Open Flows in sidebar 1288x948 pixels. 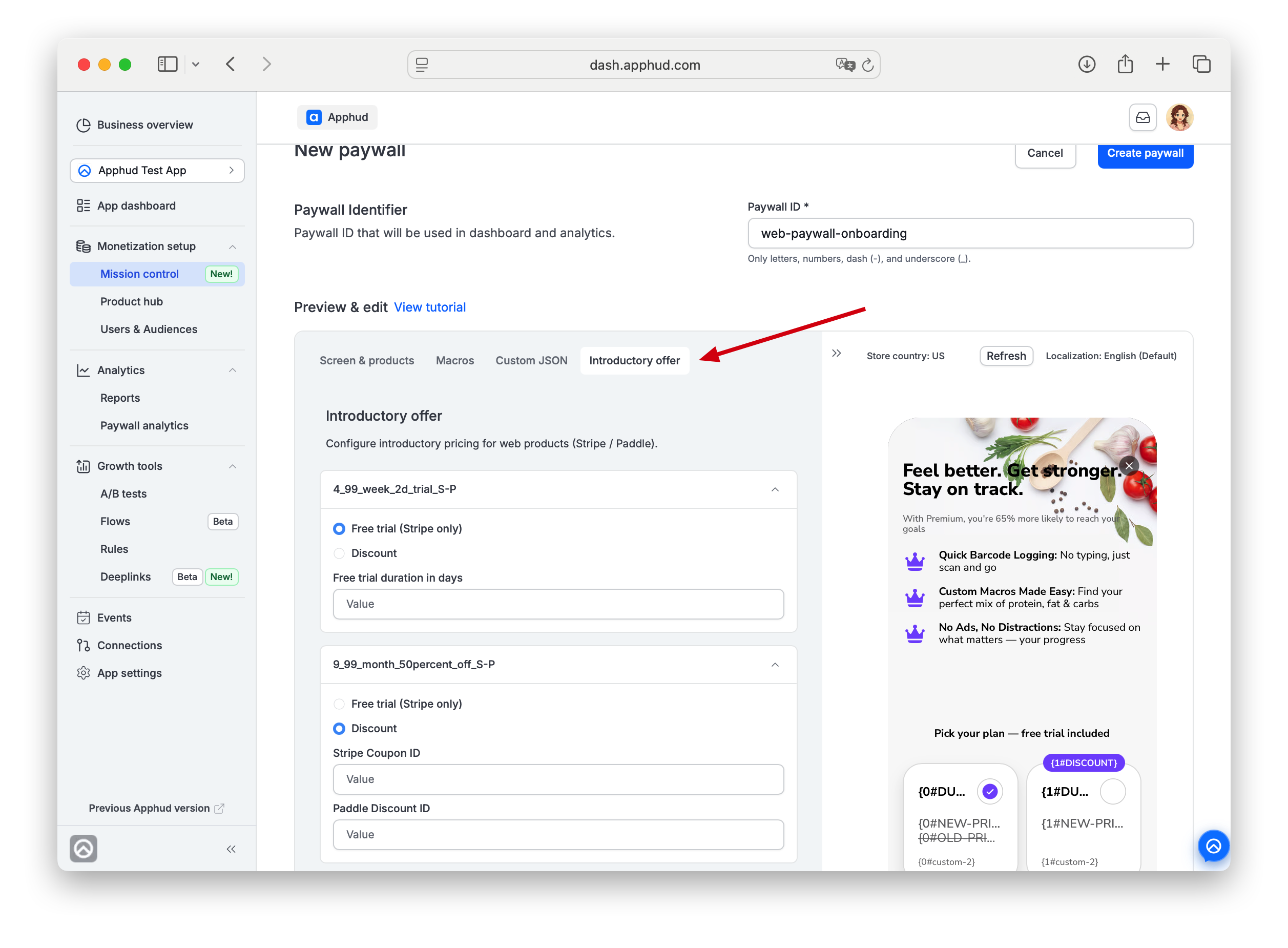tap(115, 521)
